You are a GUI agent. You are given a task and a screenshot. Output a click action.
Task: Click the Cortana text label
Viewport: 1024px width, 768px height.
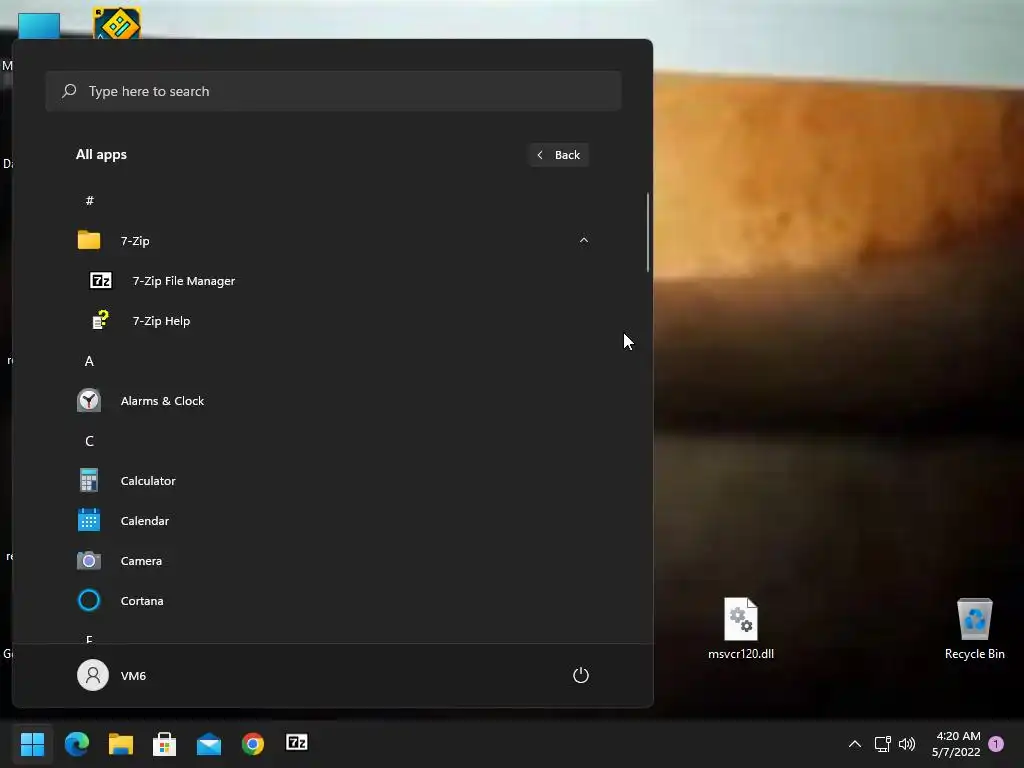tap(142, 601)
